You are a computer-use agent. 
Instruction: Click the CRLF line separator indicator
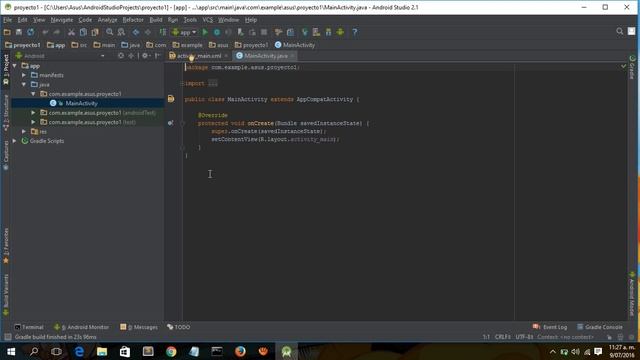pyautogui.click(x=503, y=337)
